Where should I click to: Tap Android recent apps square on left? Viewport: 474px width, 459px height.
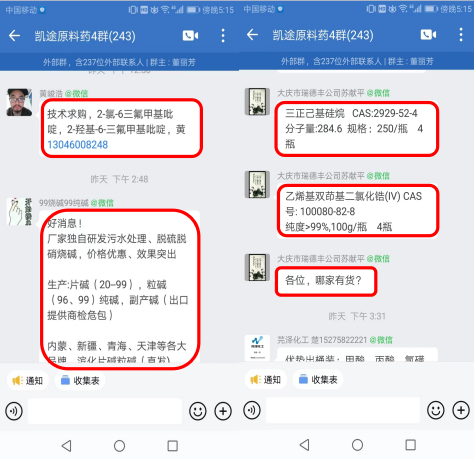pos(172,446)
